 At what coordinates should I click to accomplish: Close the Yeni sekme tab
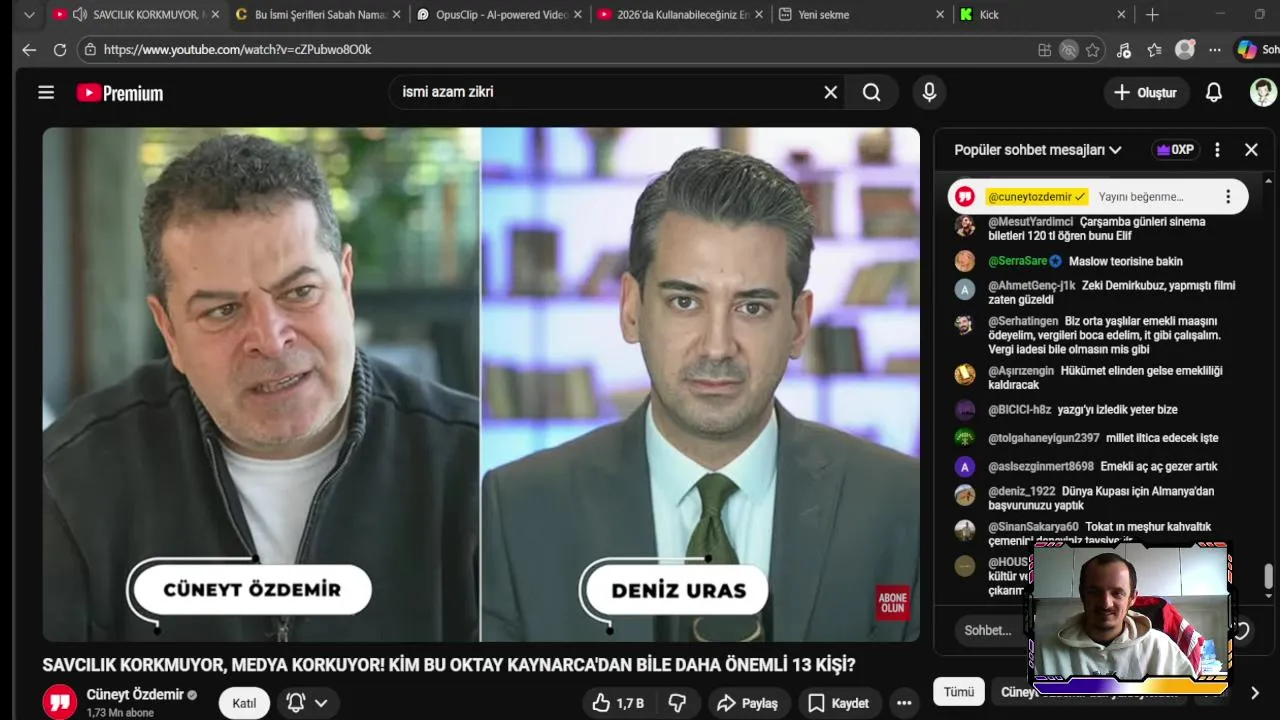click(940, 15)
